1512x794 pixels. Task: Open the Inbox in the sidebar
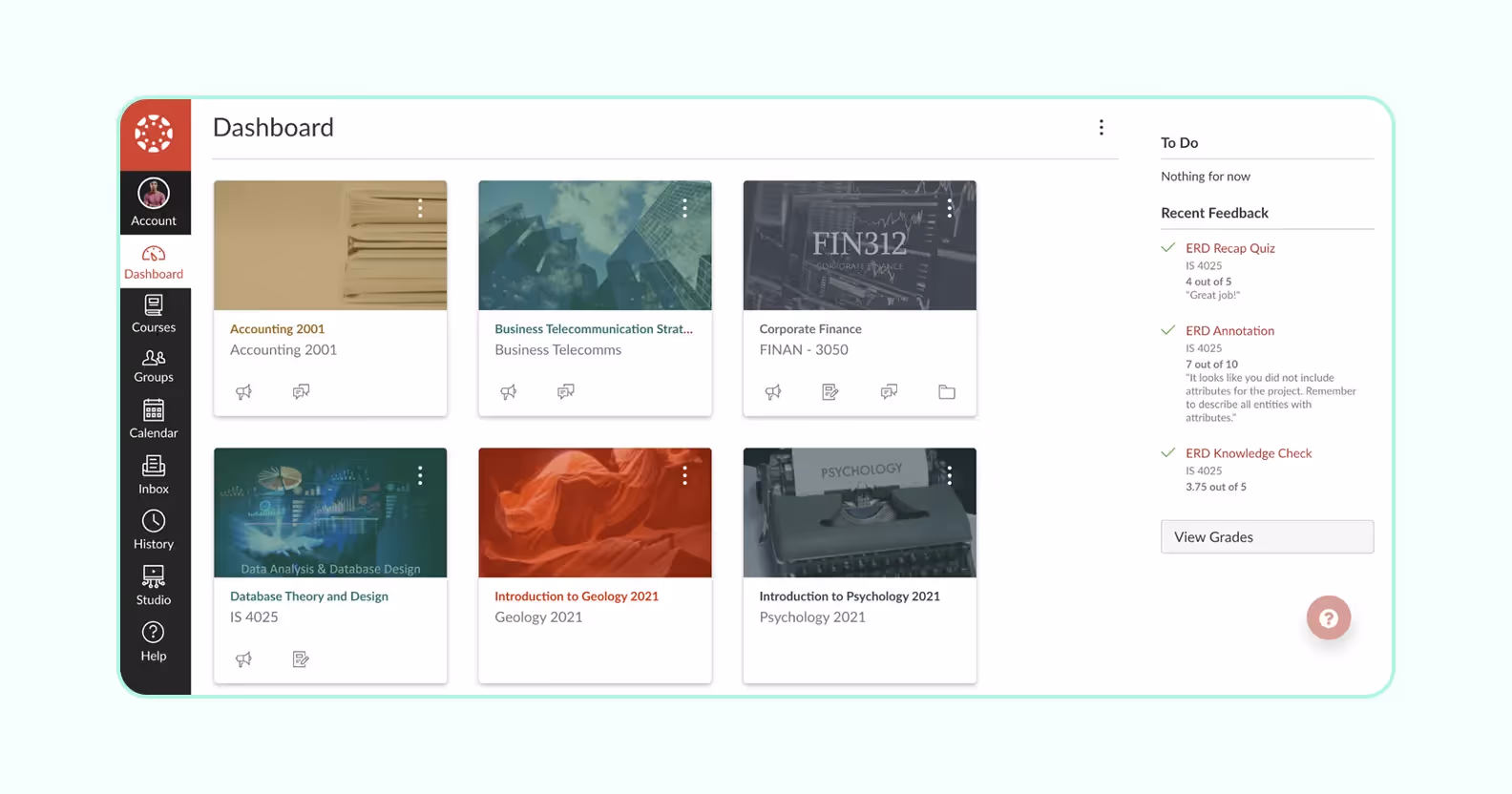click(154, 475)
